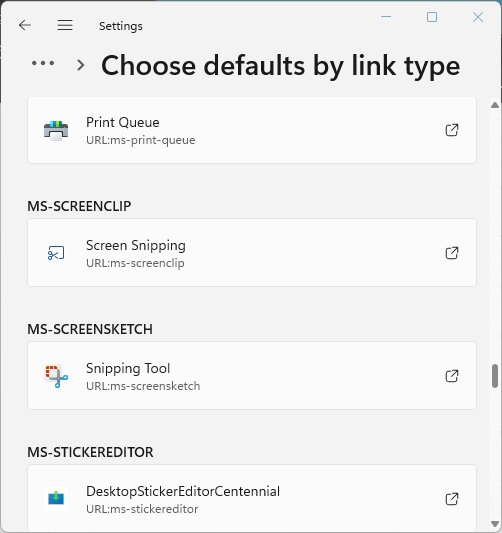Click the breadcrumb chevron separator
The width and height of the screenshot is (502, 533).
coord(81,65)
